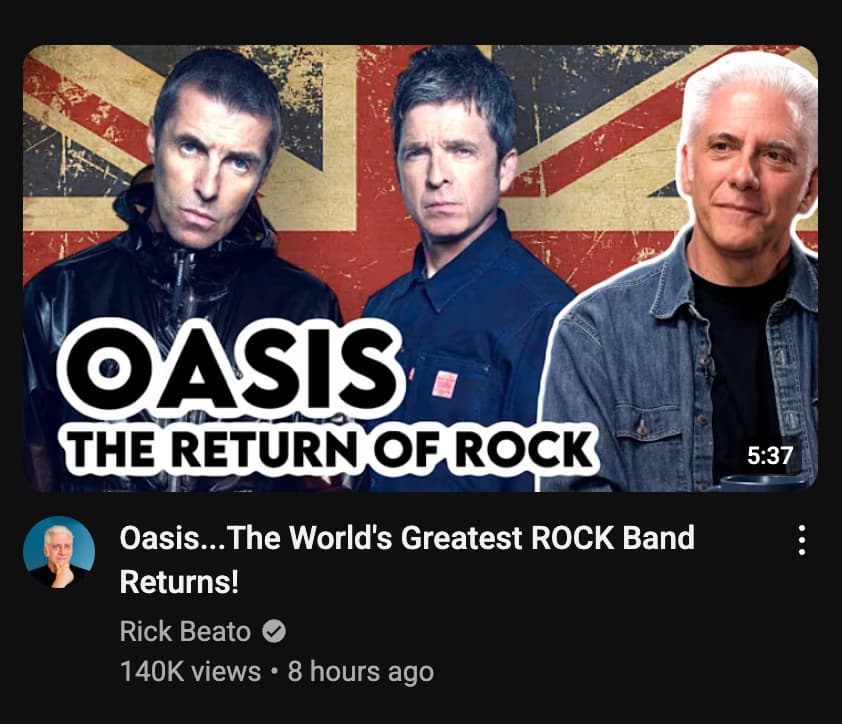Click "THE RETURN OF ROCK" thumbnail caption
Viewport: 842px width, 724px height.
(x=330, y=449)
